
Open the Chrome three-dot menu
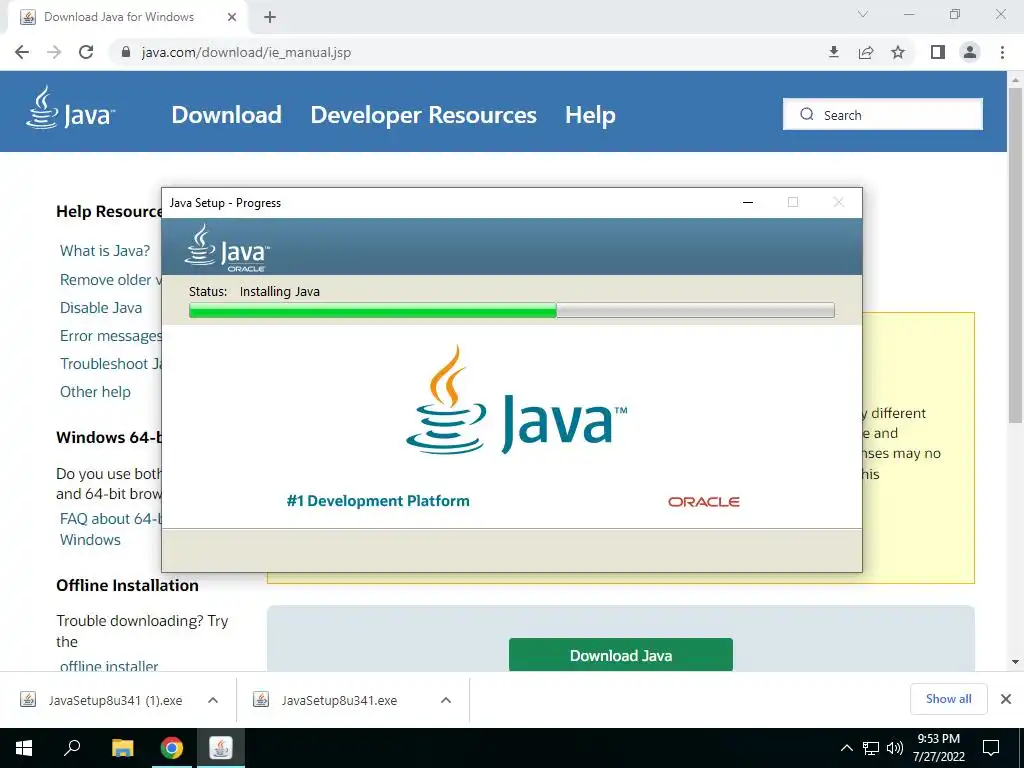[x=1002, y=52]
